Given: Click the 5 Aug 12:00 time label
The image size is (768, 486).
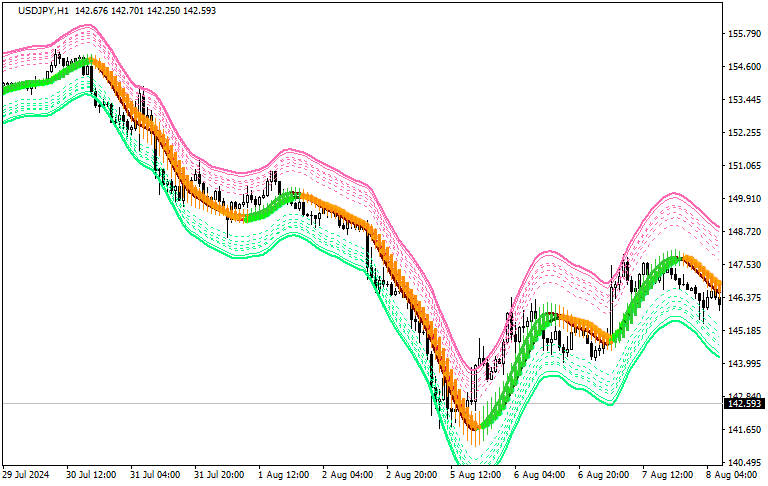Looking at the screenshot, I should click(476, 475).
